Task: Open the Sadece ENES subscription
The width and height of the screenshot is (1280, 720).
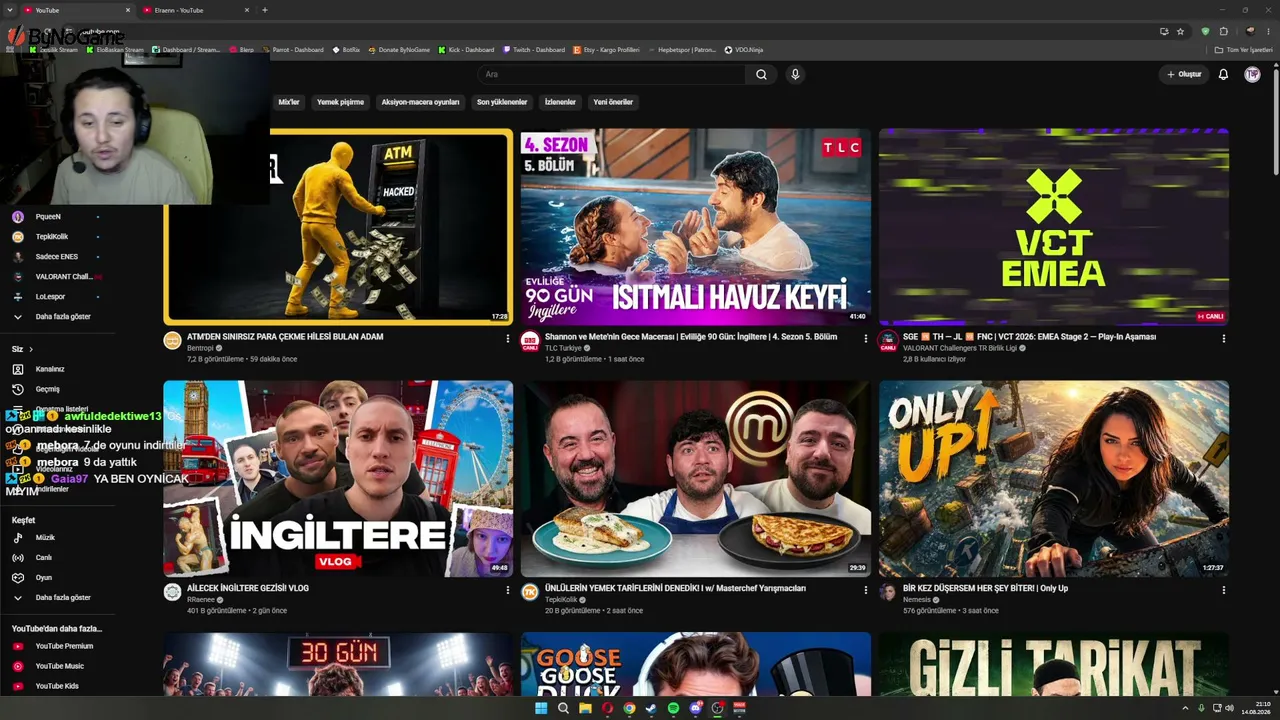Action: click(60, 257)
